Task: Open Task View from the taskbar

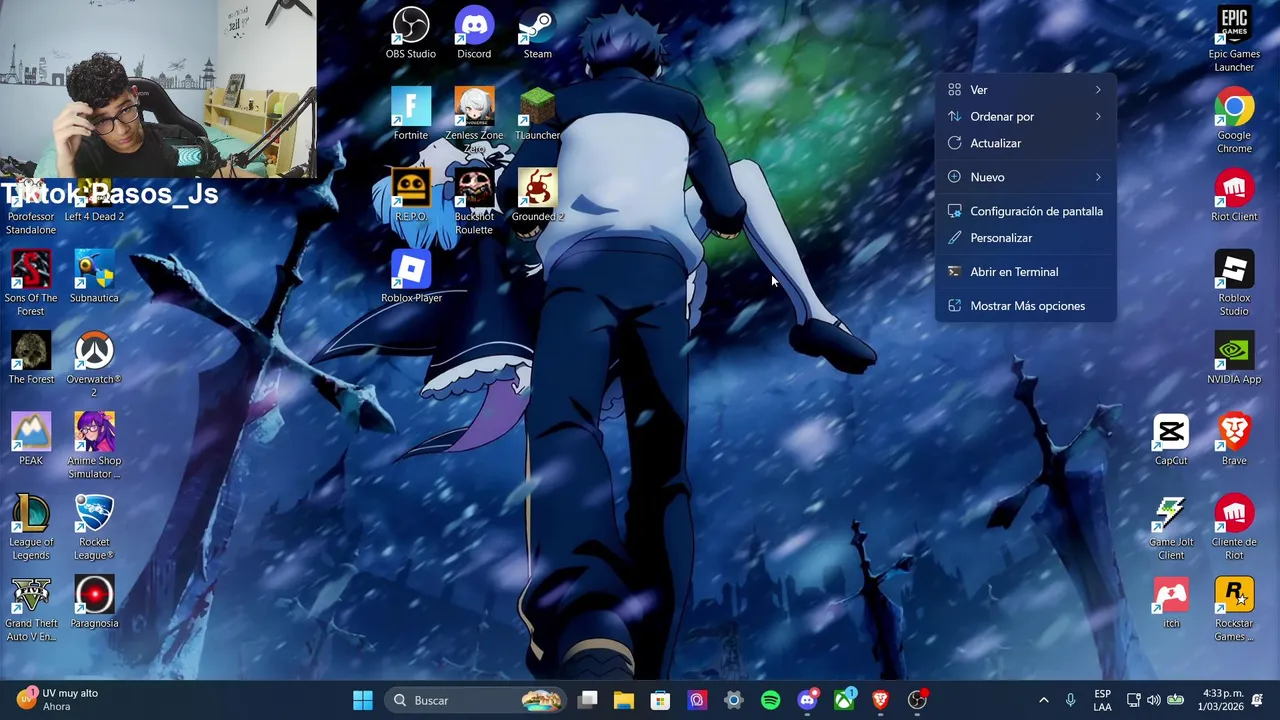Action: 588,700
